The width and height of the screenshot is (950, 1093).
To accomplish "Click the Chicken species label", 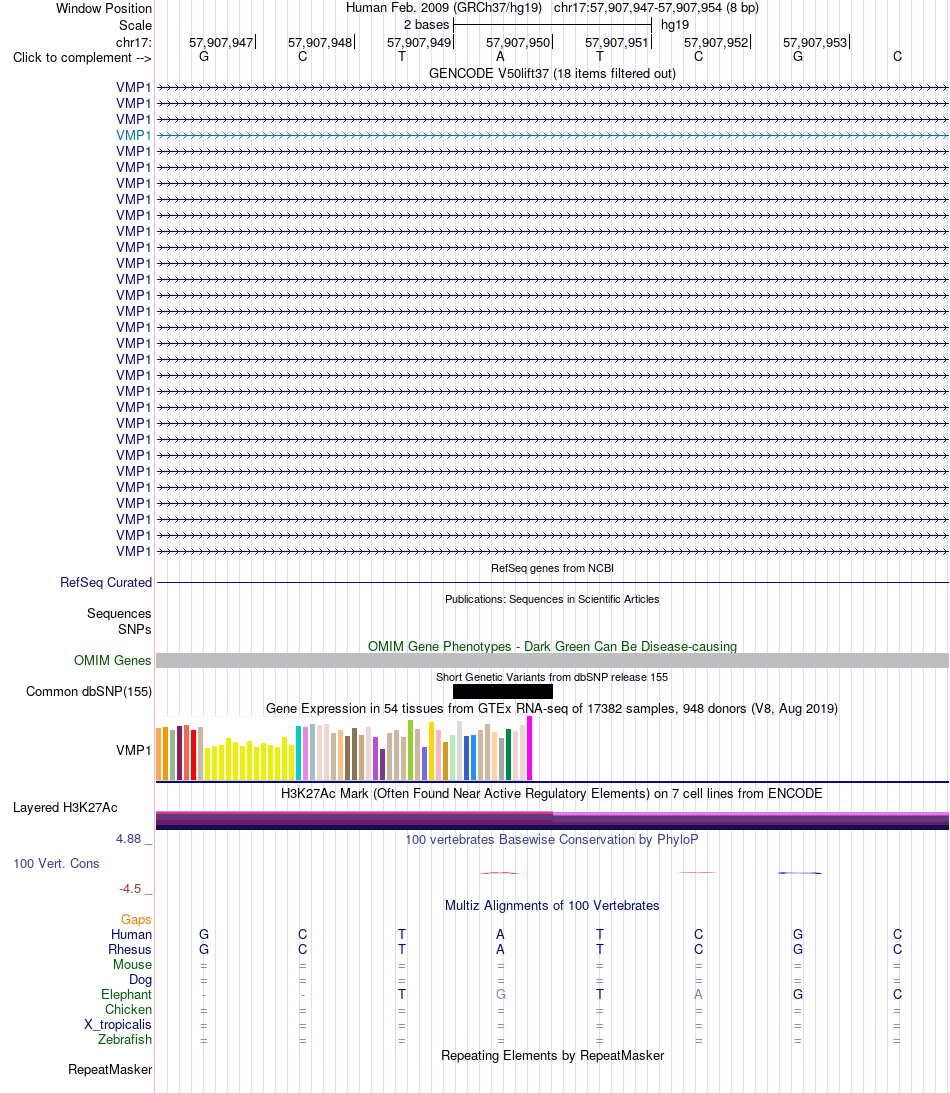I will [128, 1009].
